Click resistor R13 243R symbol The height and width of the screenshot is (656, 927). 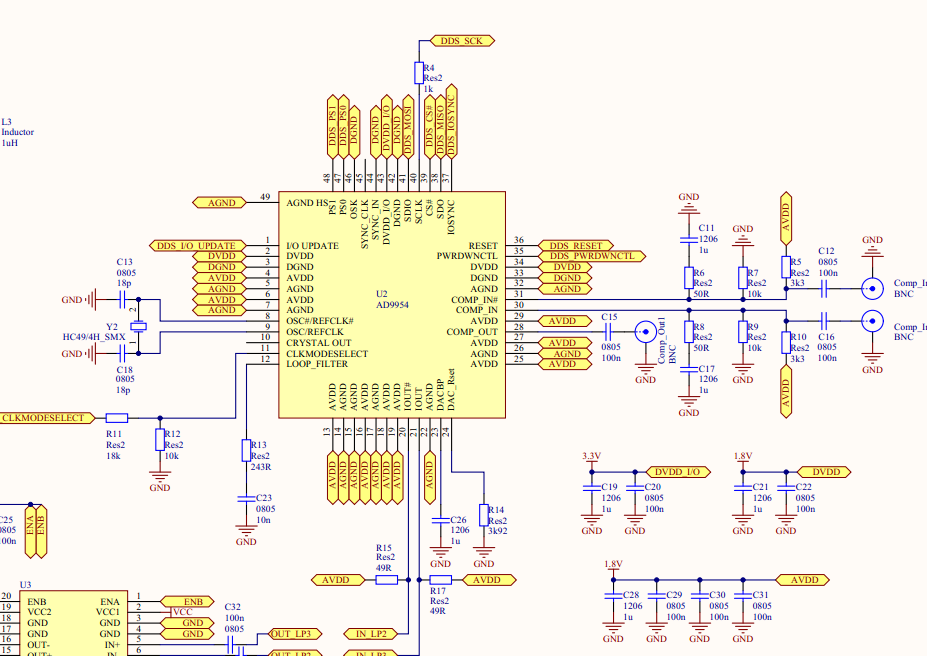click(x=246, y=450)
